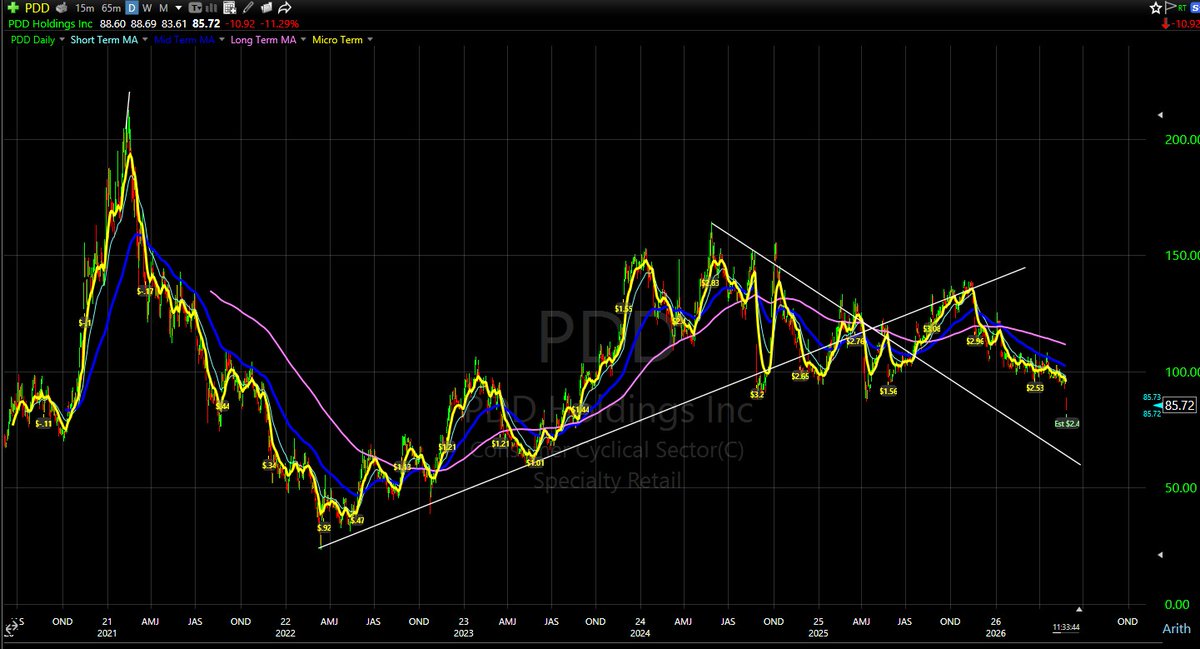Screen dimensions: 1200x649
Task: Click the $1.56 earnings marker in 2025
Action: [888, 392]
